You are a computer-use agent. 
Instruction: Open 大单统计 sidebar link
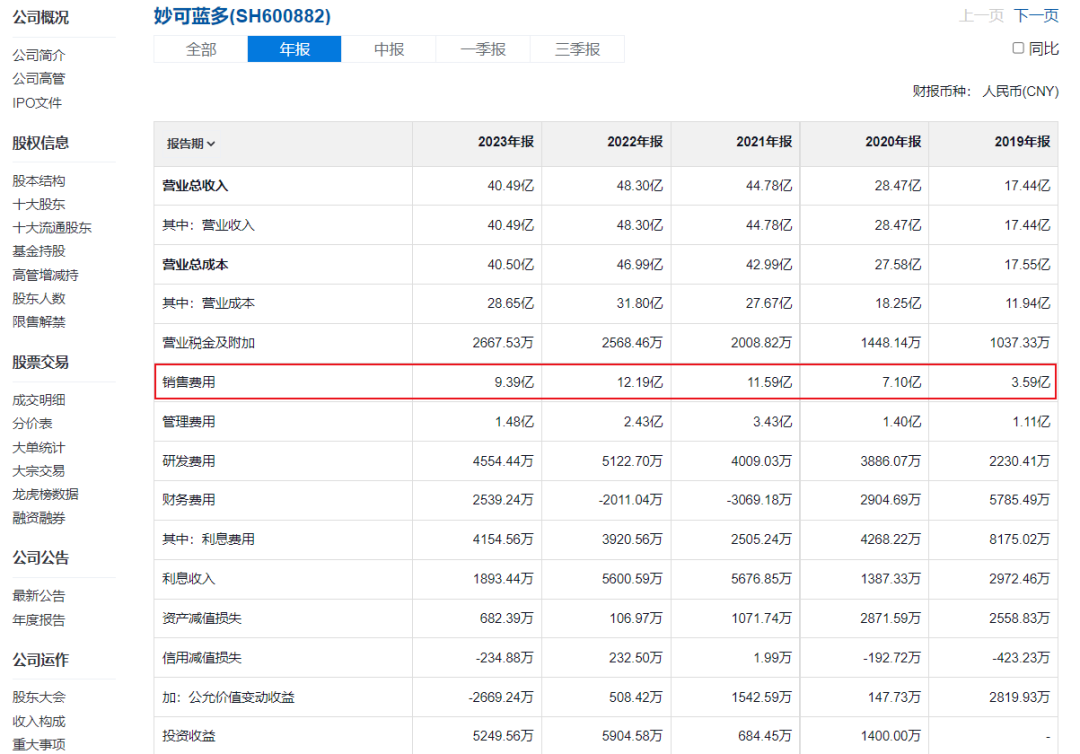[x=39, y=448]
